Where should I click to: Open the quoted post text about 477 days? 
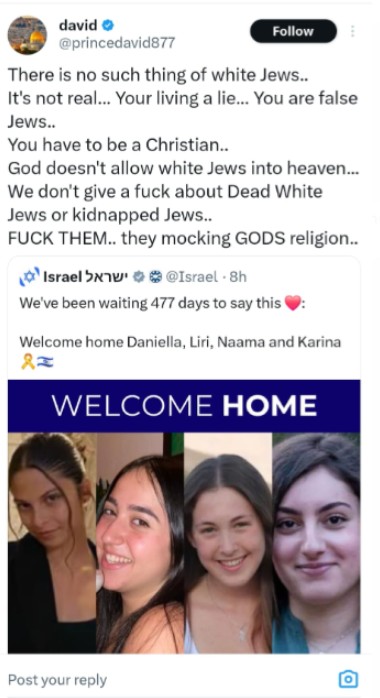click(180, 323)
